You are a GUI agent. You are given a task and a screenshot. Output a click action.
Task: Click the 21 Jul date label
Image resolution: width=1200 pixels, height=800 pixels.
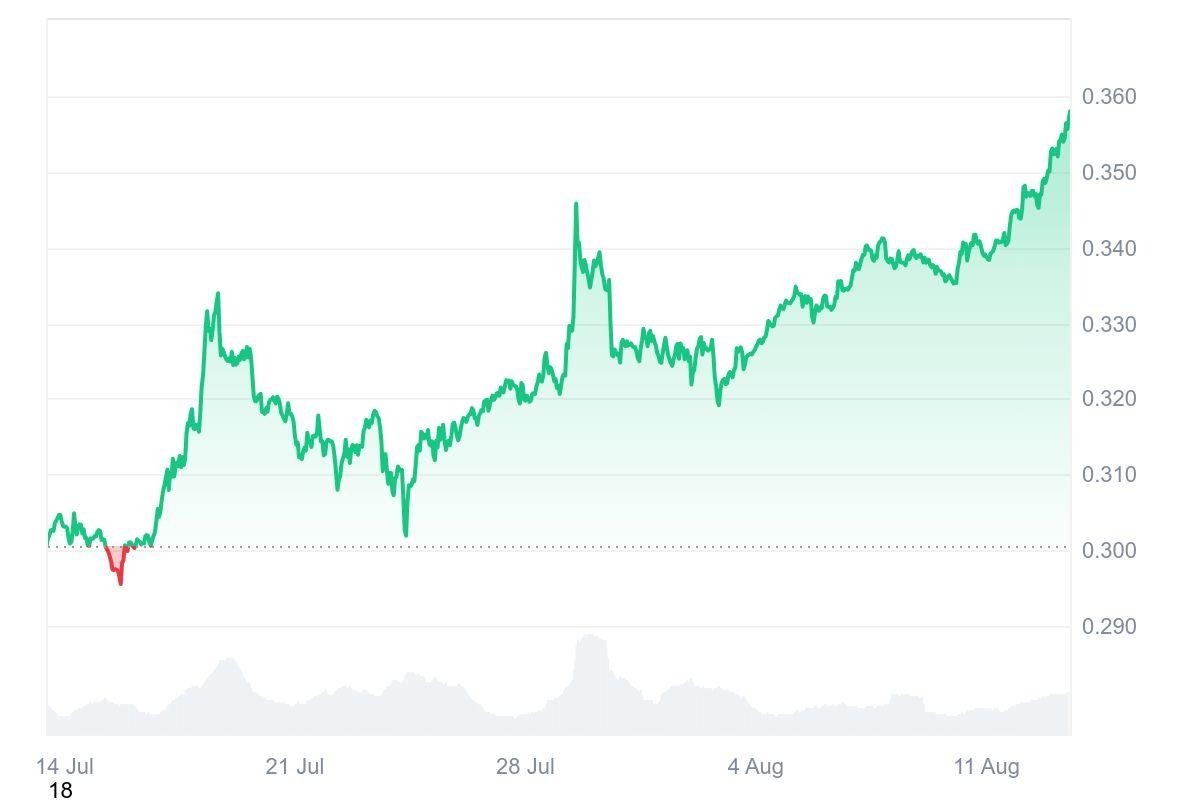coord(294,767)
